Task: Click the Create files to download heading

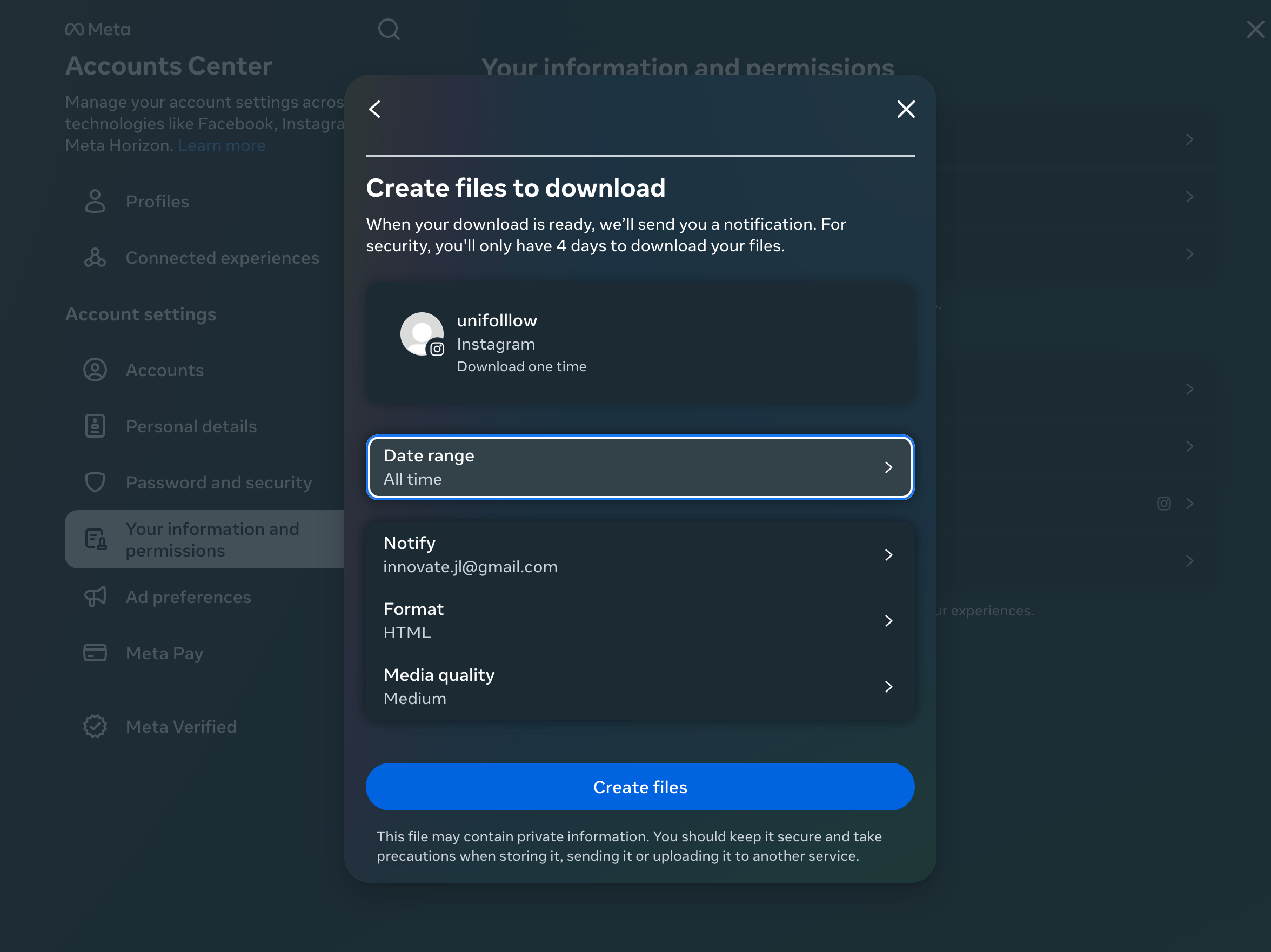Action: pos(516,188)
